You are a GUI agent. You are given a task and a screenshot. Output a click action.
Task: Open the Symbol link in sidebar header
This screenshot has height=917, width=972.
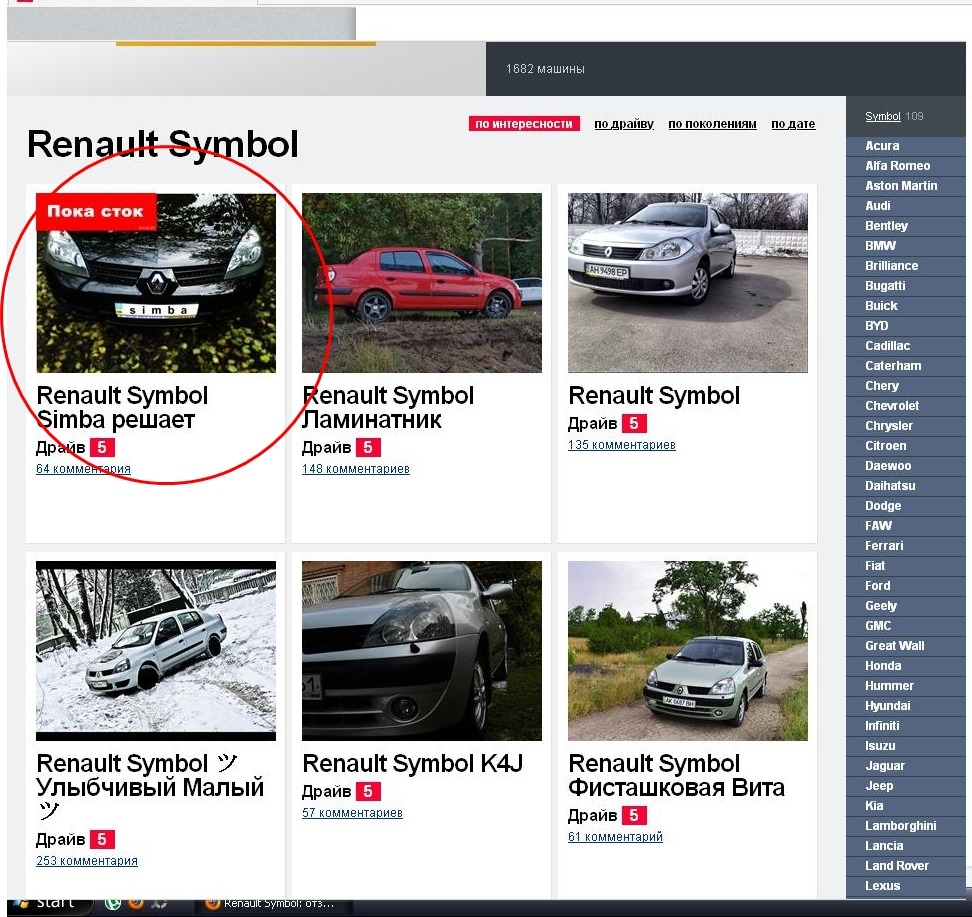[x=882, y=116]
